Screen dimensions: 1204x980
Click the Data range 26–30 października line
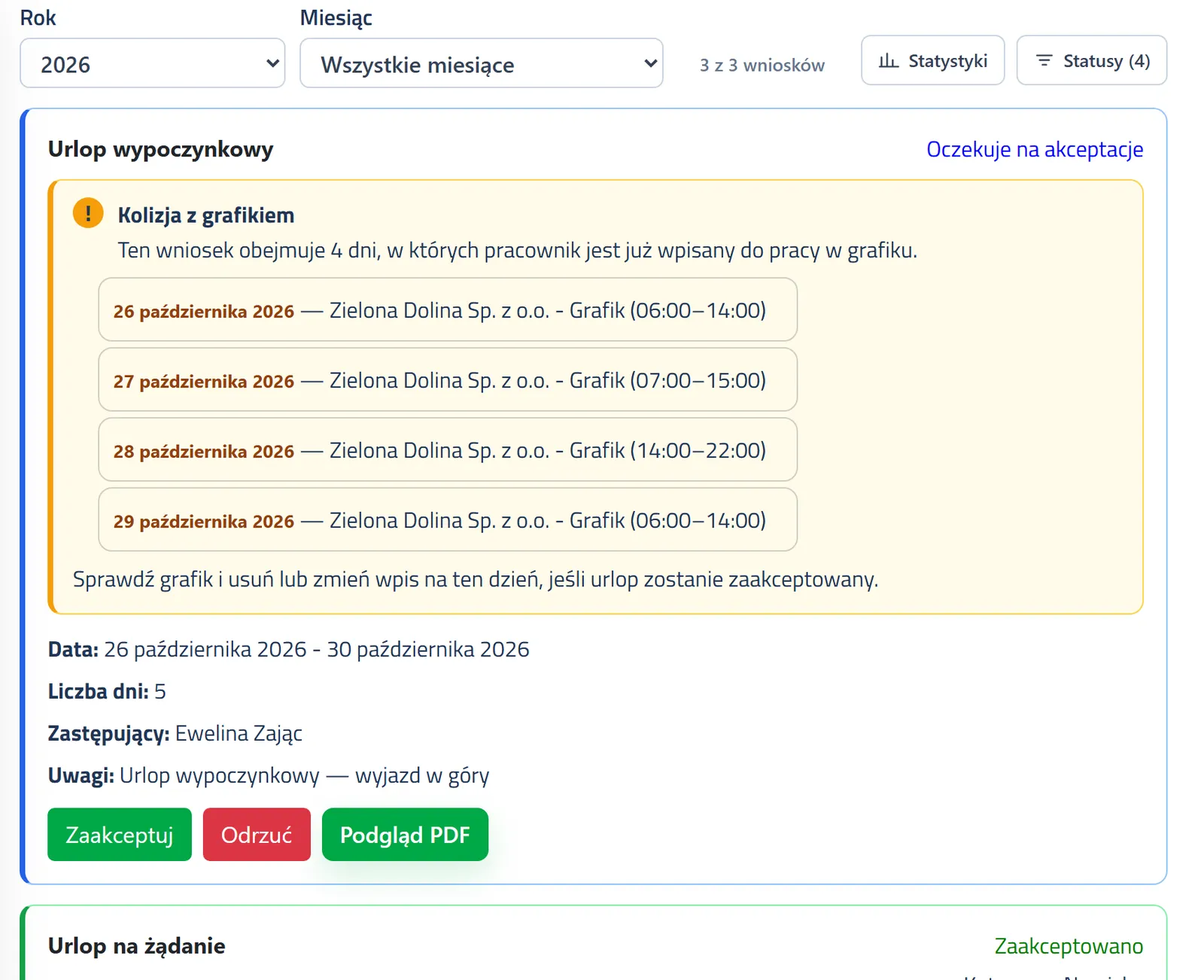pos(289,649)
